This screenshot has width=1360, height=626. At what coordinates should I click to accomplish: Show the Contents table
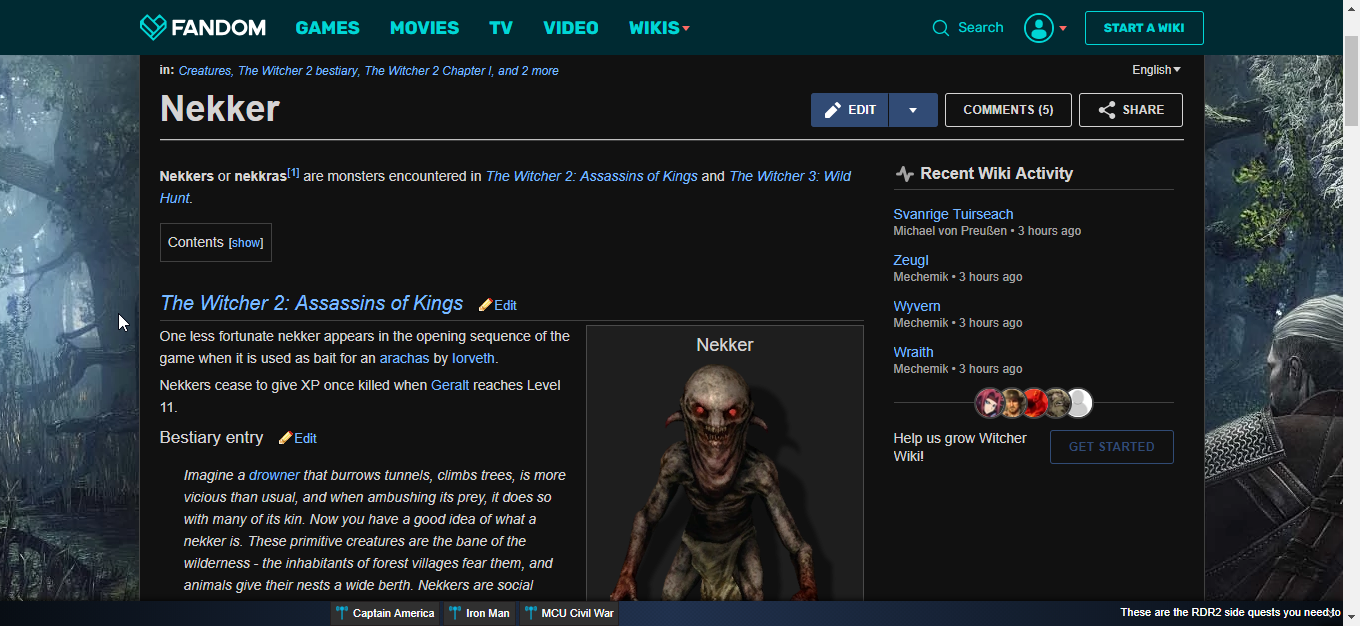click(x=246, y=243)
